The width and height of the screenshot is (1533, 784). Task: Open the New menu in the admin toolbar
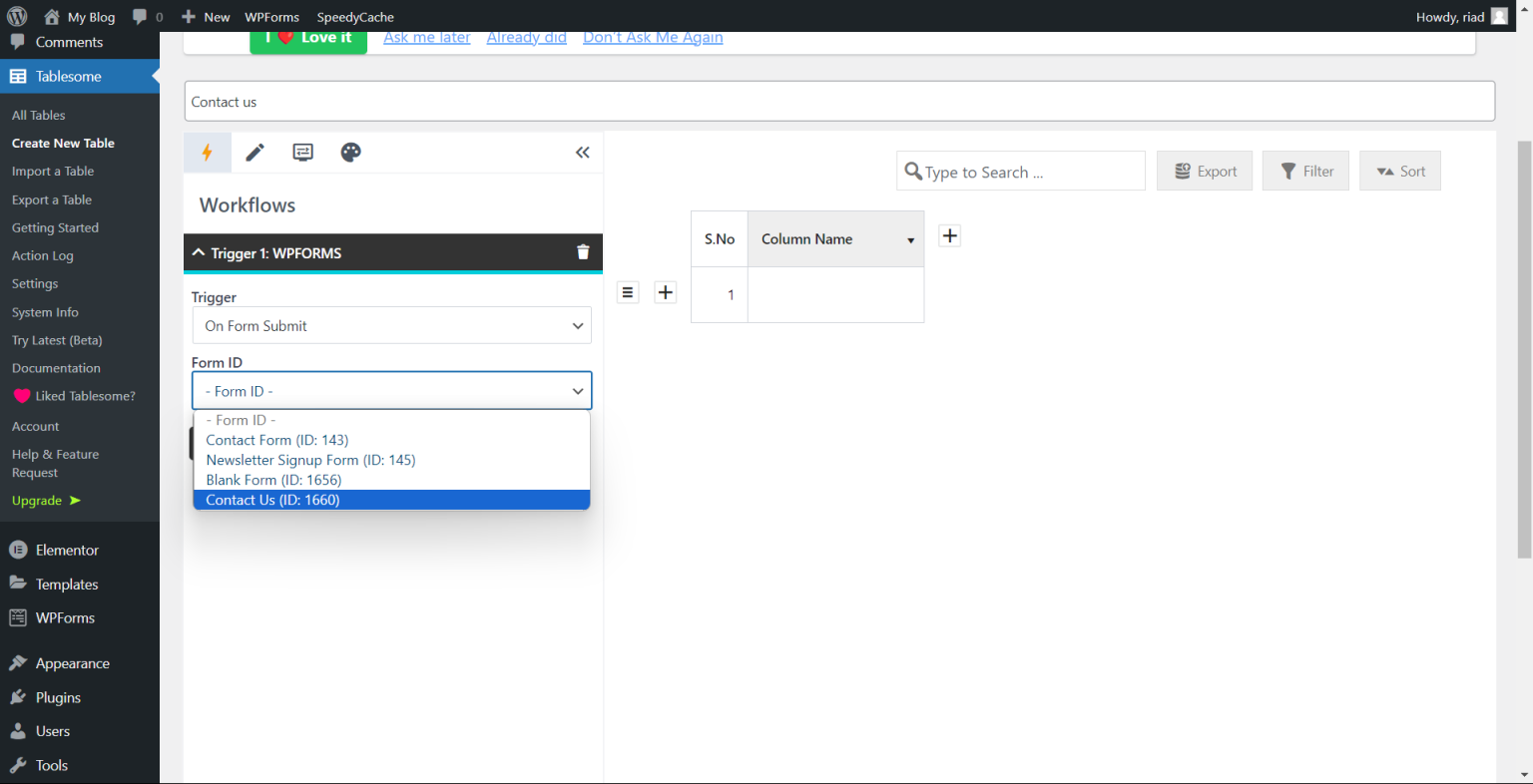[x=205, y=16]
